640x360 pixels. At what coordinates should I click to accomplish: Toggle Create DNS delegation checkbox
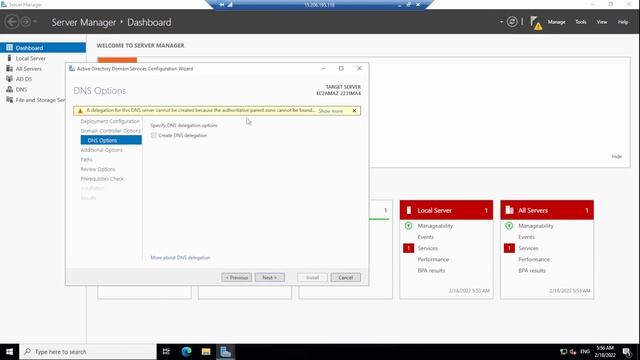coord(153,135)
